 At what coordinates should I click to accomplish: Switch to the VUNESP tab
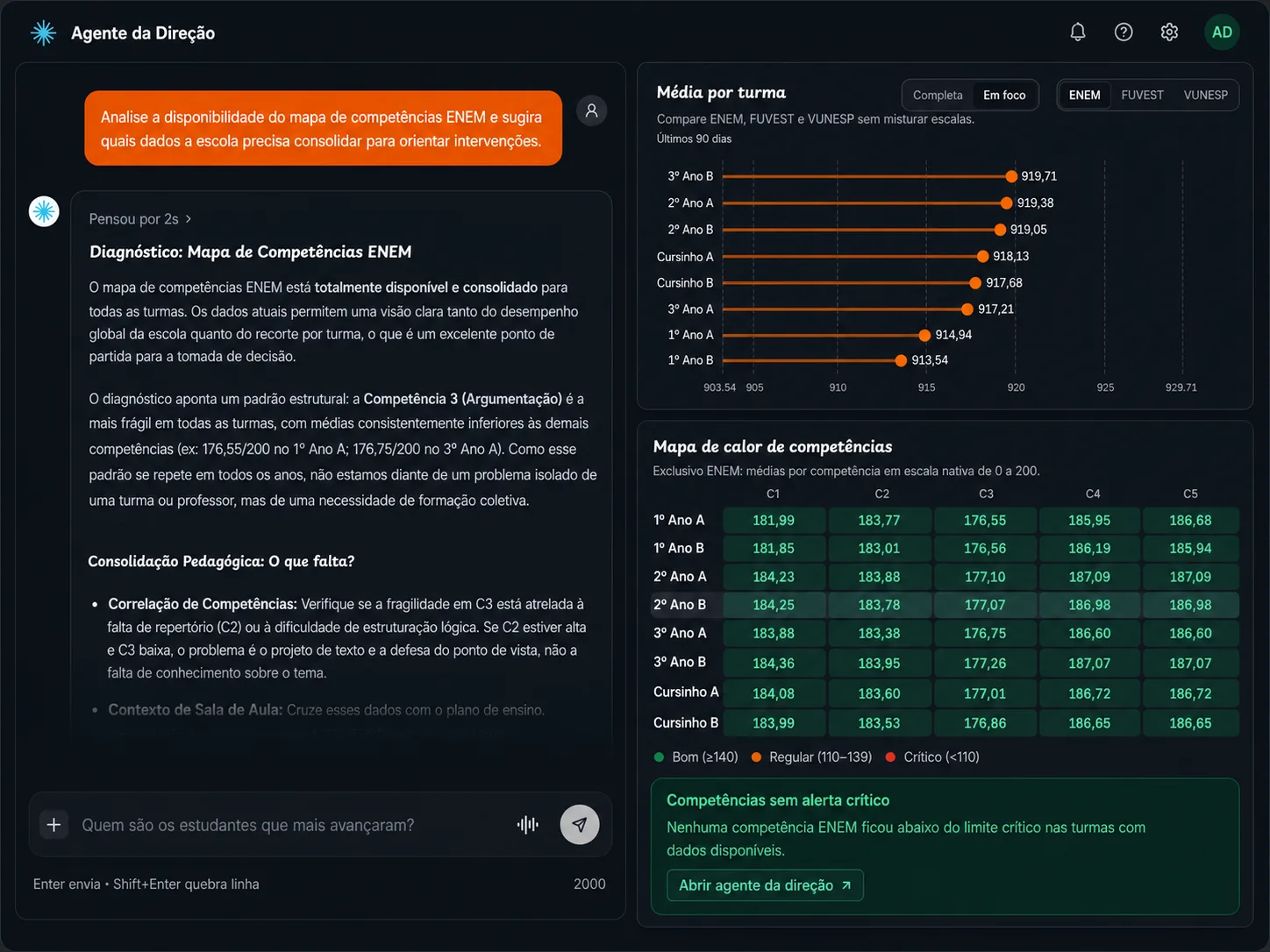pos(1205,96)
